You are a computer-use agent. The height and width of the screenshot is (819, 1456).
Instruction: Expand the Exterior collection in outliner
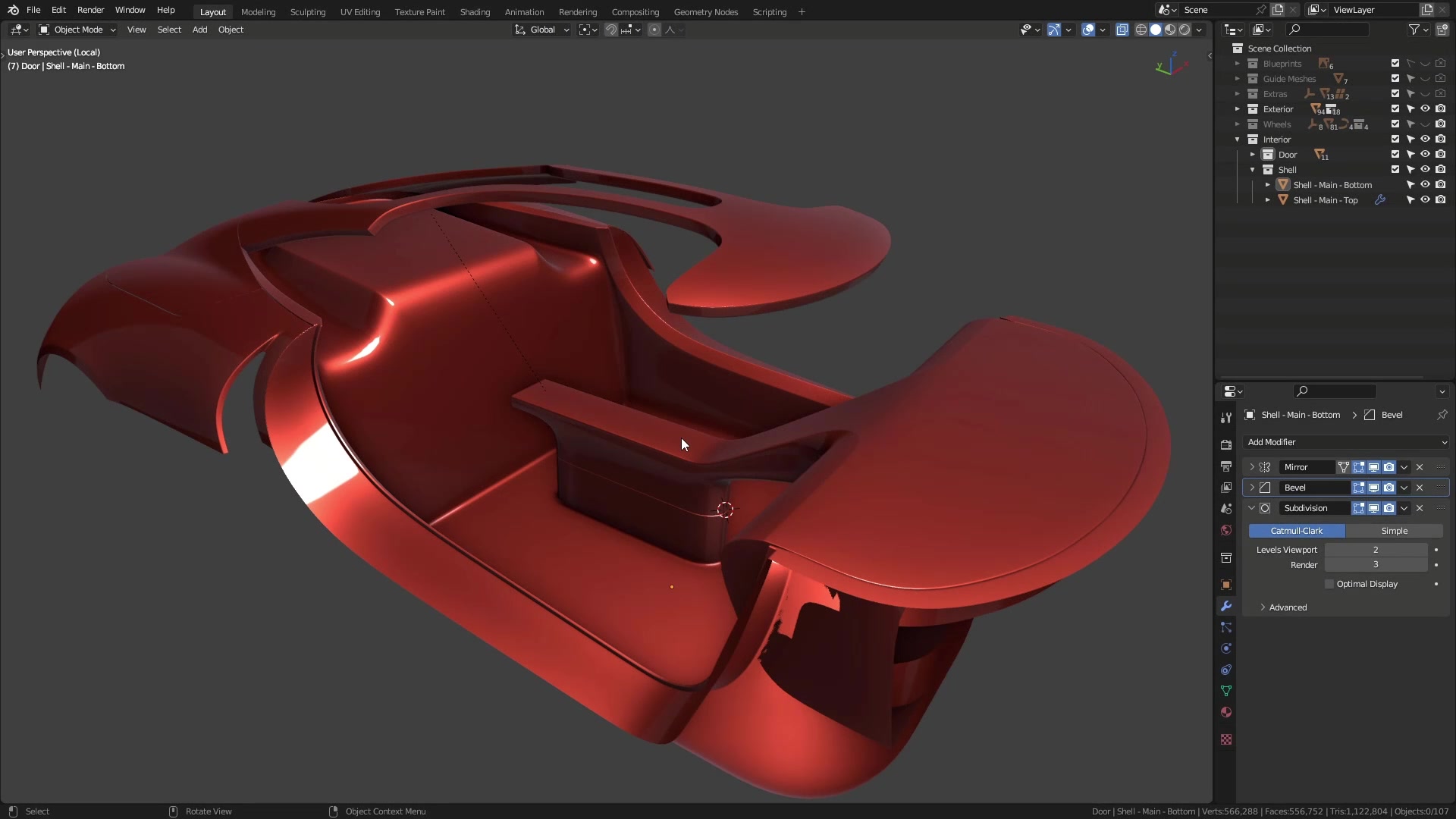pyautogui.click(x=1238, y=109)
